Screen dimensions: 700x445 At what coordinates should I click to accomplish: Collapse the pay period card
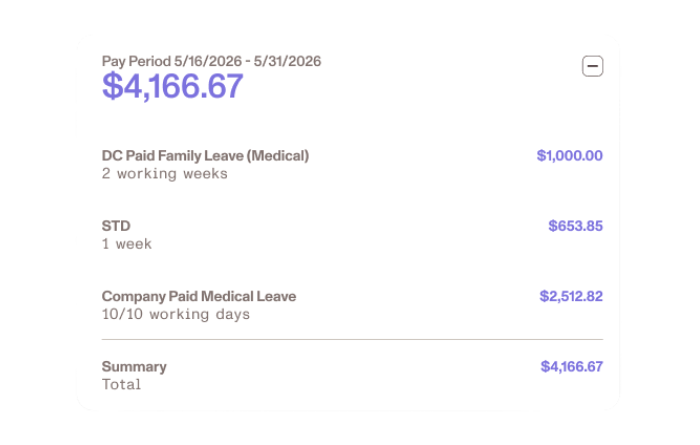(592, 66)
